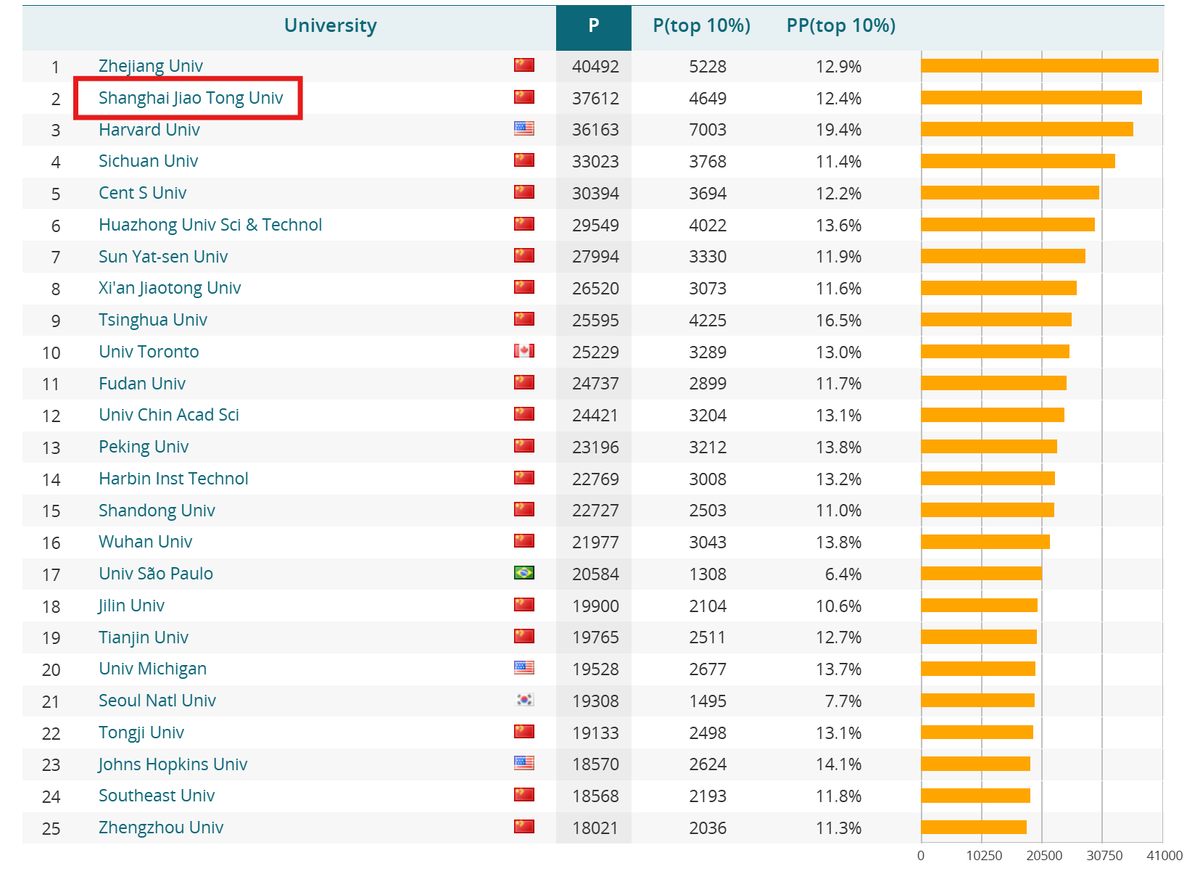Open the Univ Michigan link
The width and height of the screenshot is (1200, 879).
point(152,669)
